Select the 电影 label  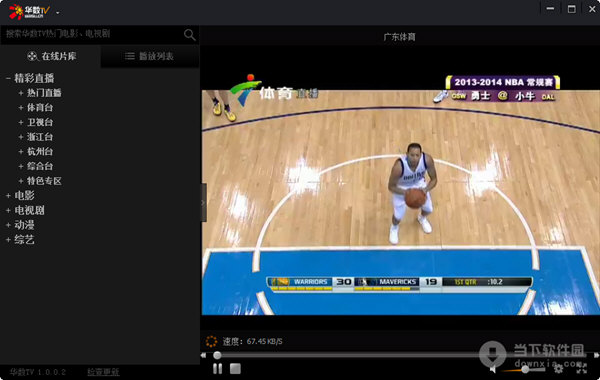click(x=24, y=196)
